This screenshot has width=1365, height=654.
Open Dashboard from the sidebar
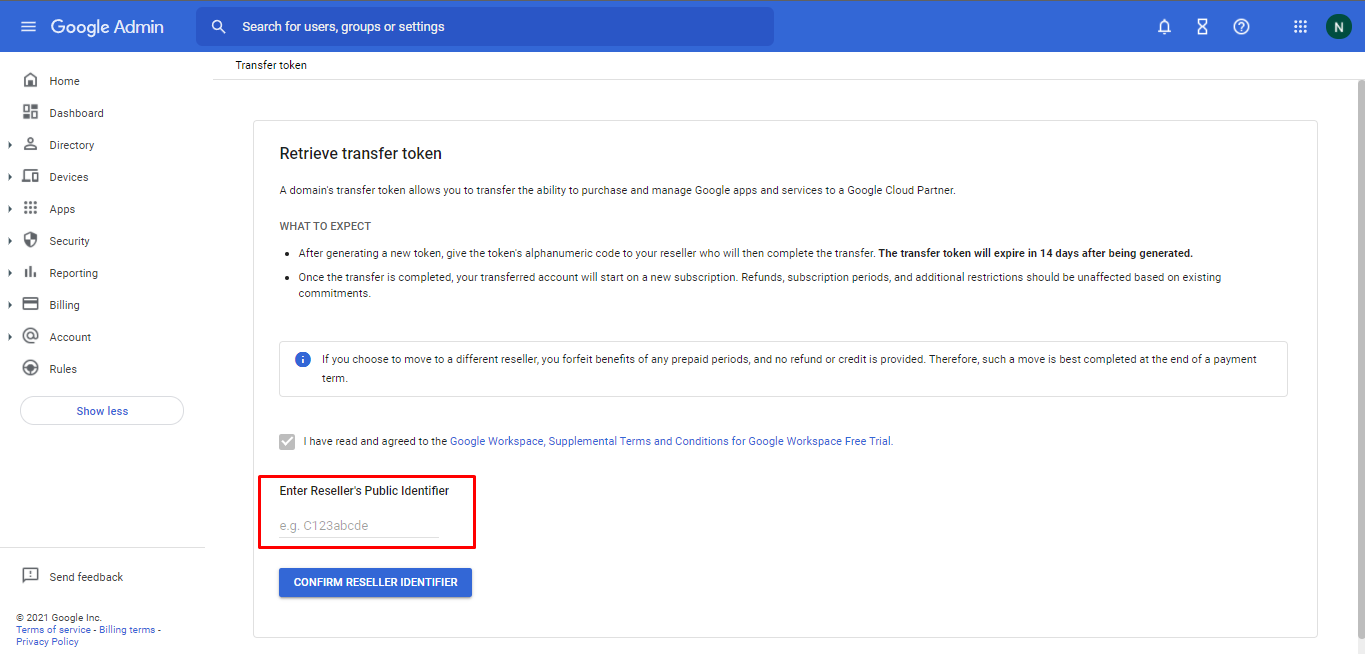(x=76, y=113)
